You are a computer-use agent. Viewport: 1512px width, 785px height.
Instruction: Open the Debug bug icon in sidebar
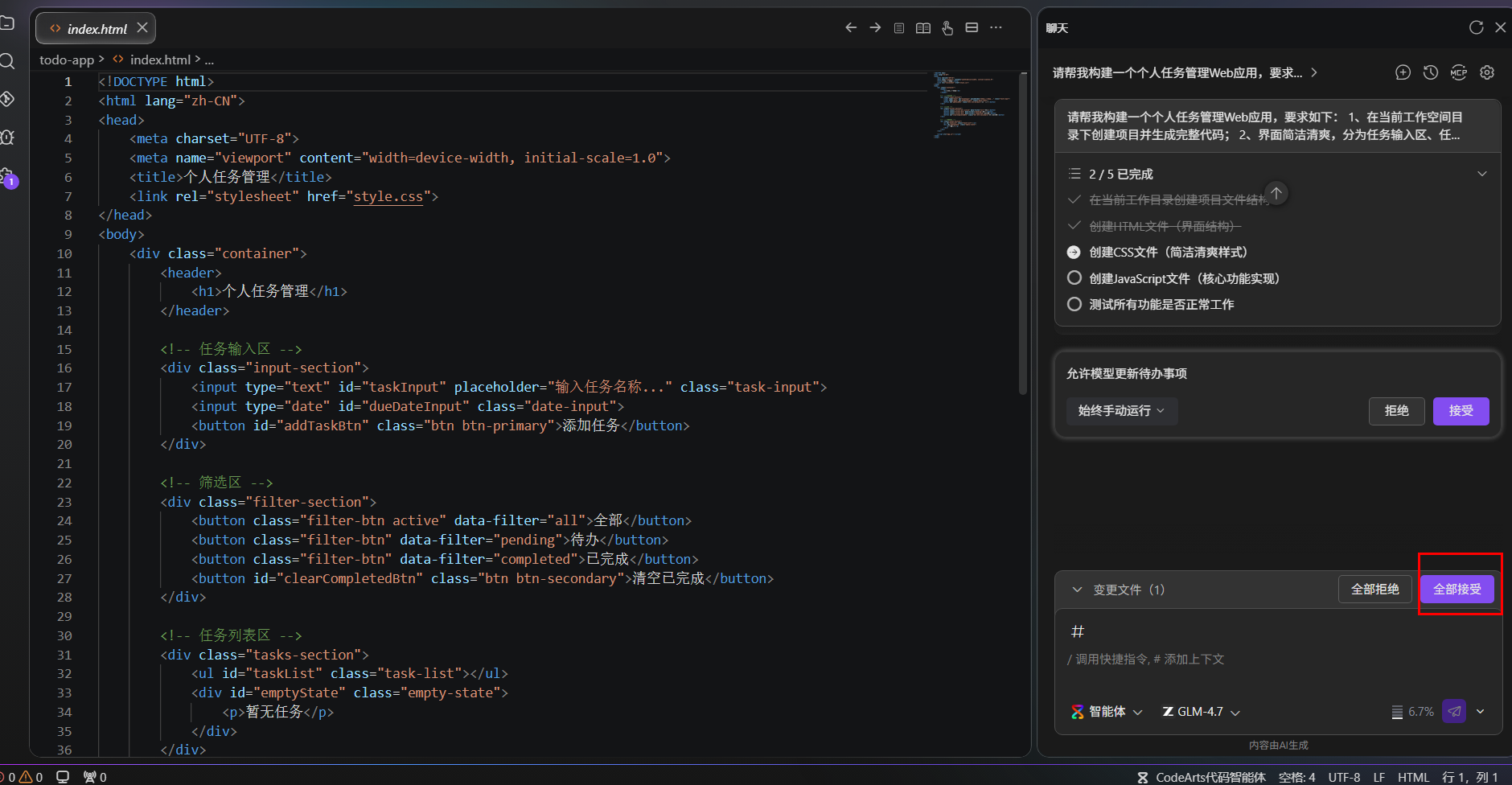(x=7, y=138)
